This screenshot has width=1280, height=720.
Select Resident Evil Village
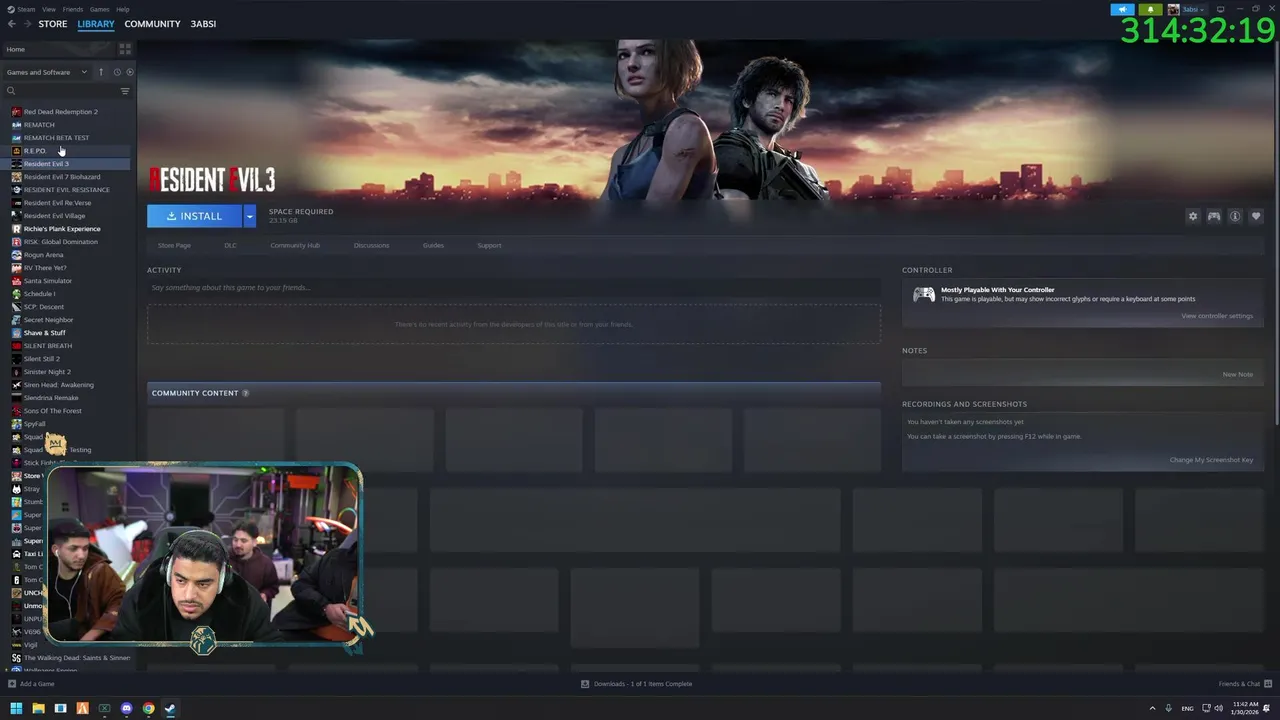[x=54, y=216]
